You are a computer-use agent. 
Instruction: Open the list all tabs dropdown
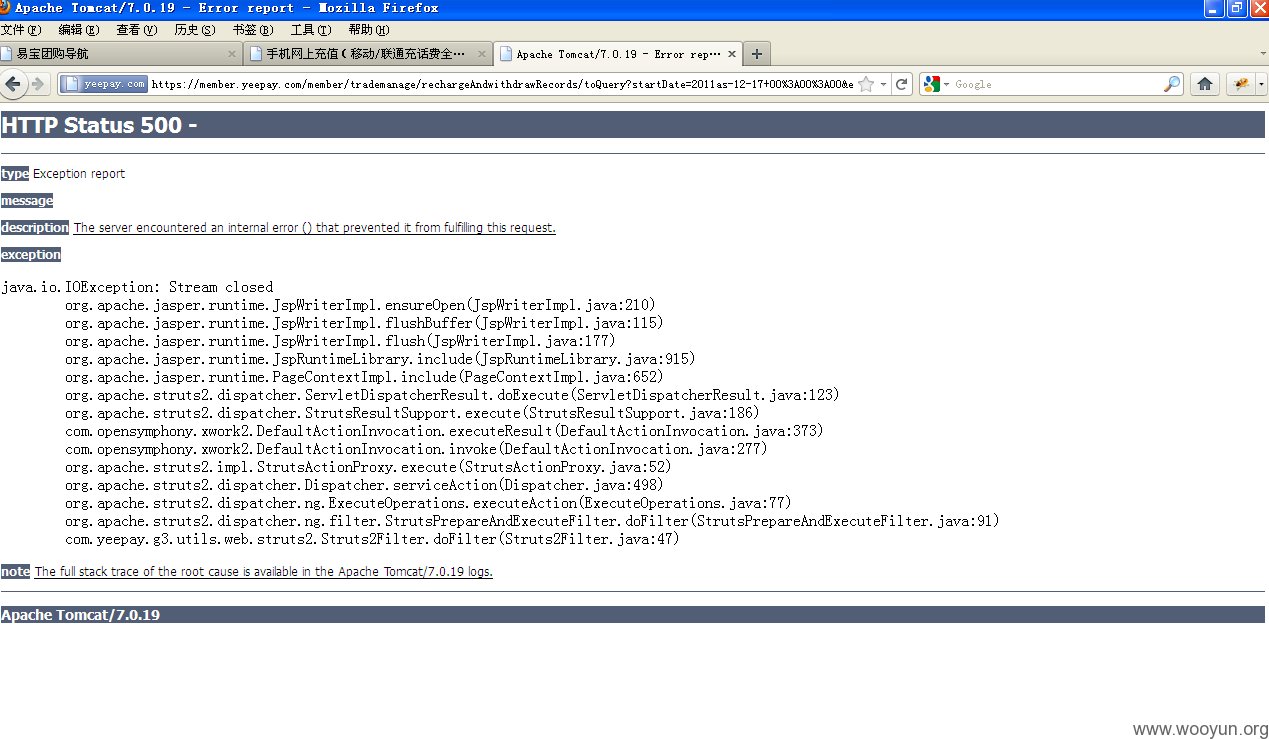(1261, 53)
